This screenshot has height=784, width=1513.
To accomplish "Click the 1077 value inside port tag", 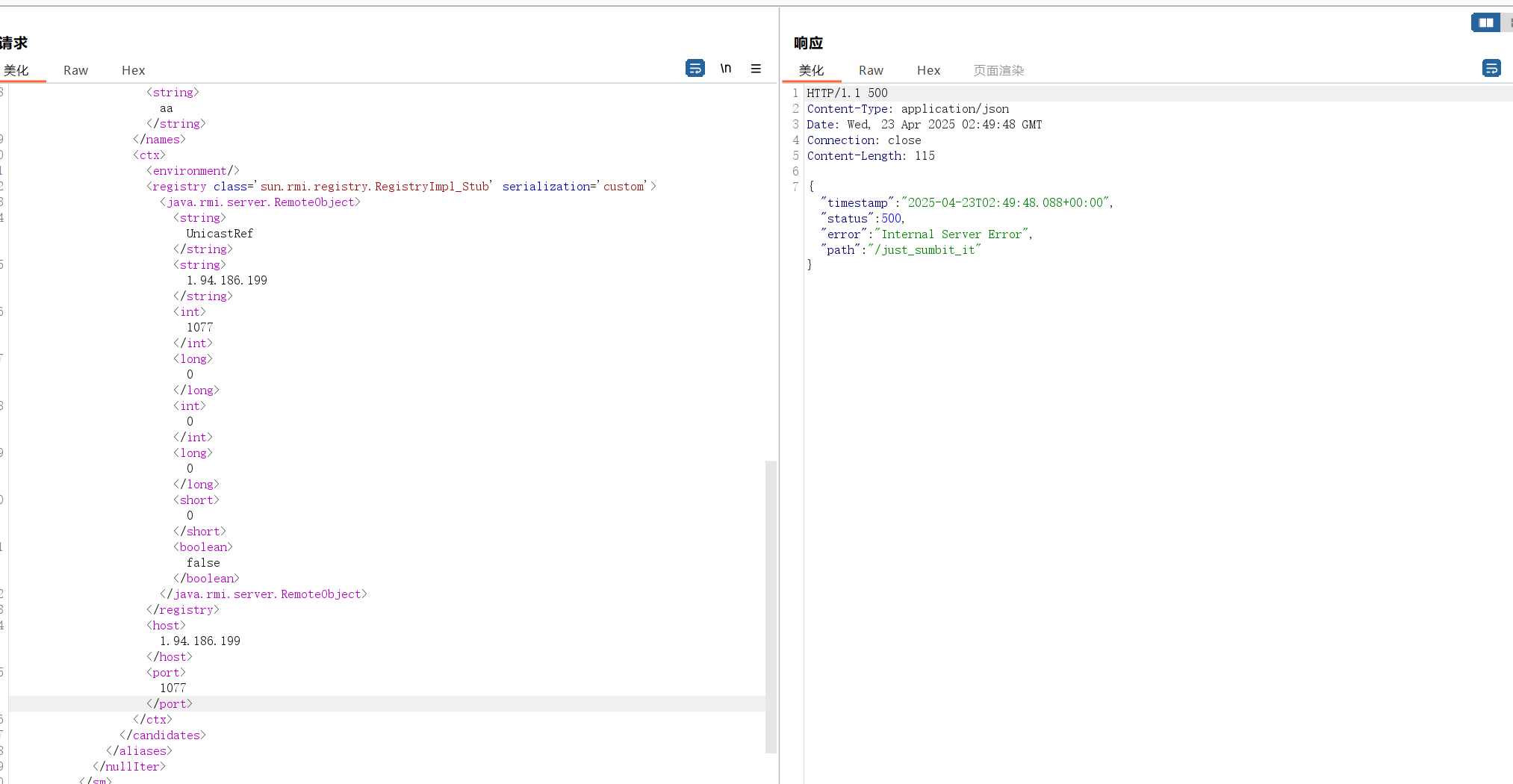I will [173, 688].
